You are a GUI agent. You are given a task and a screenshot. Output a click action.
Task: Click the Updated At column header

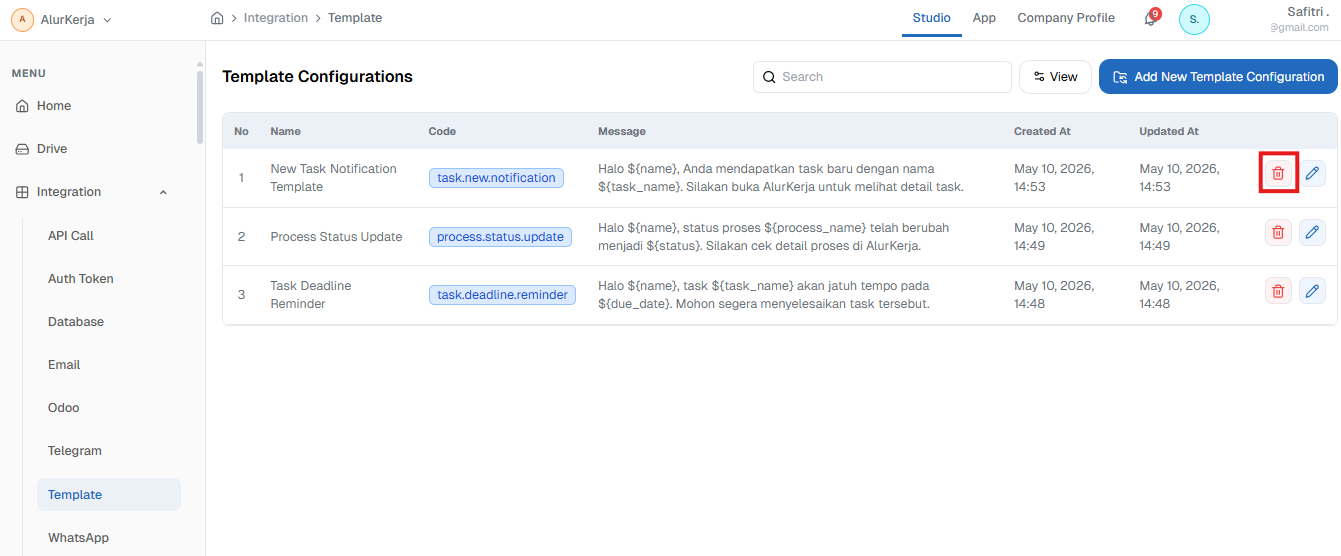click(1169, 131)
